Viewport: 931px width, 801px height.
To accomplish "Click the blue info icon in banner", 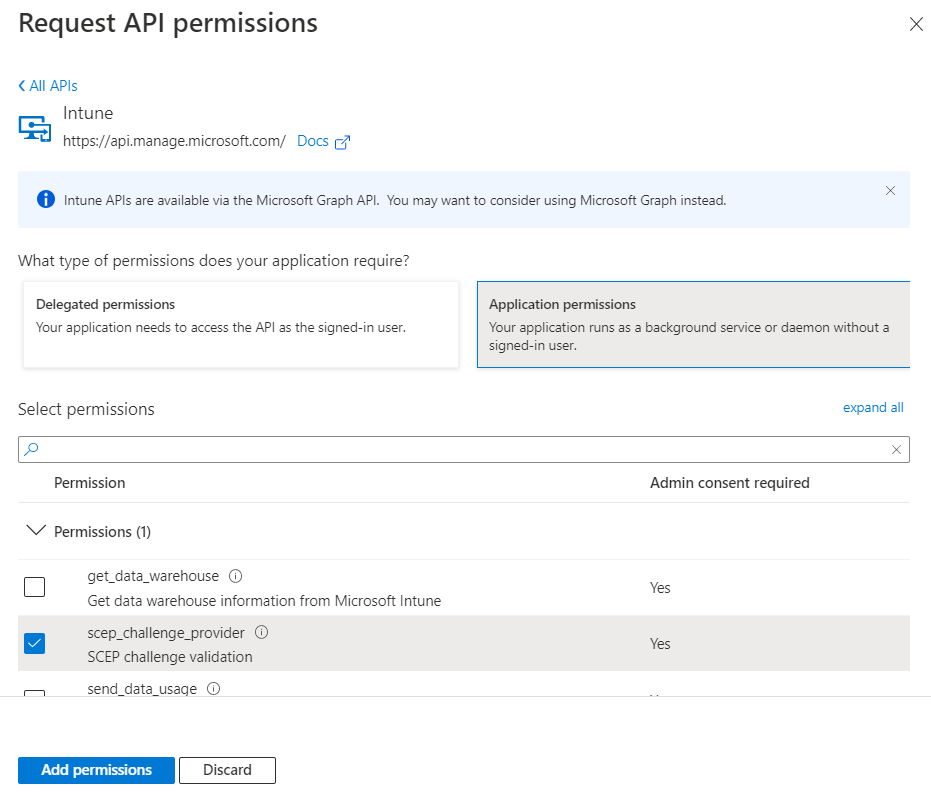I will tap(46, 200).
